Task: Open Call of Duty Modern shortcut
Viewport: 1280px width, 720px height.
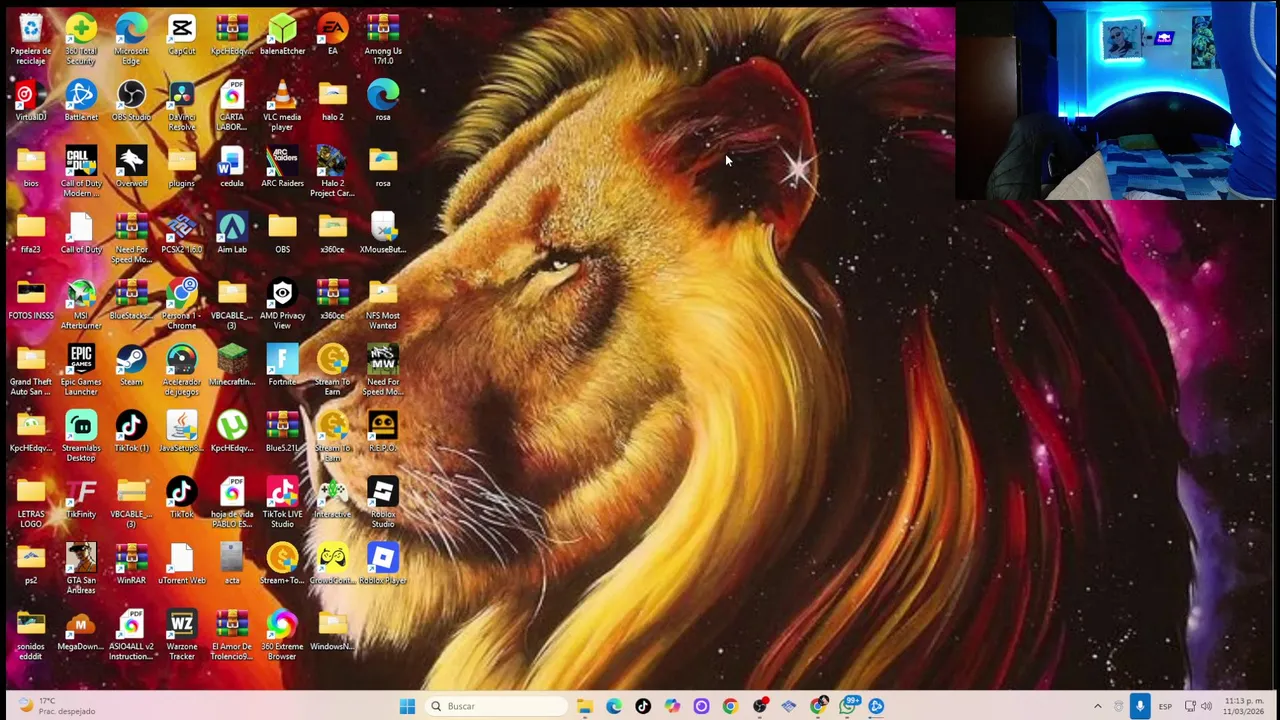Action: 81,171
